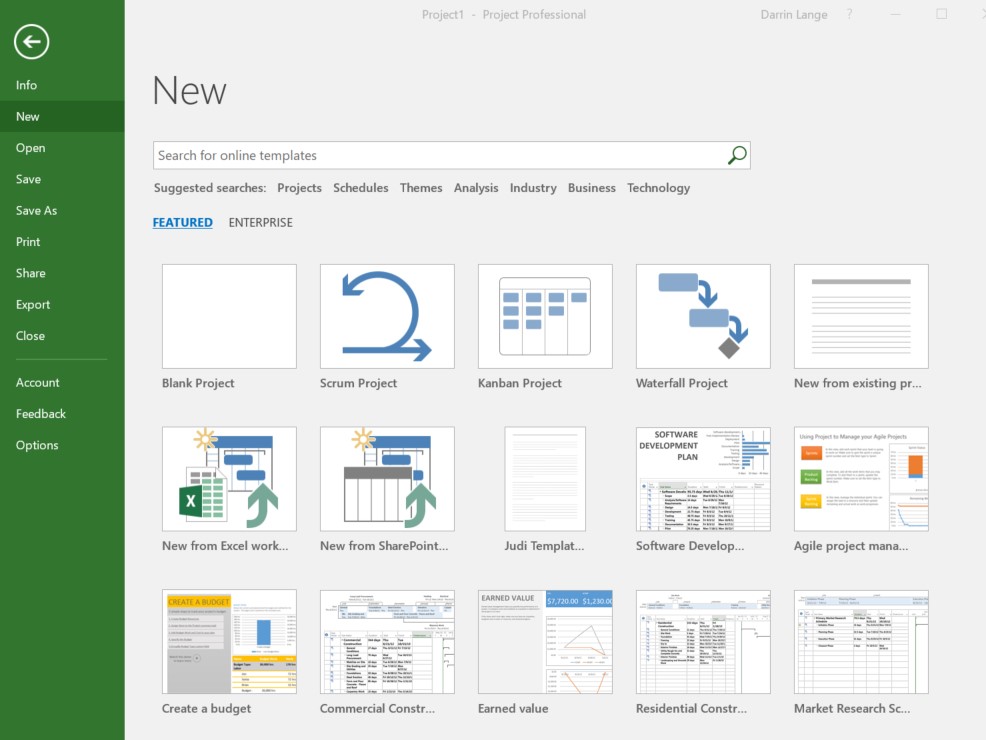Go to Open in the sidebar
This screenshot has height=740, width=986.
point(62,148)
